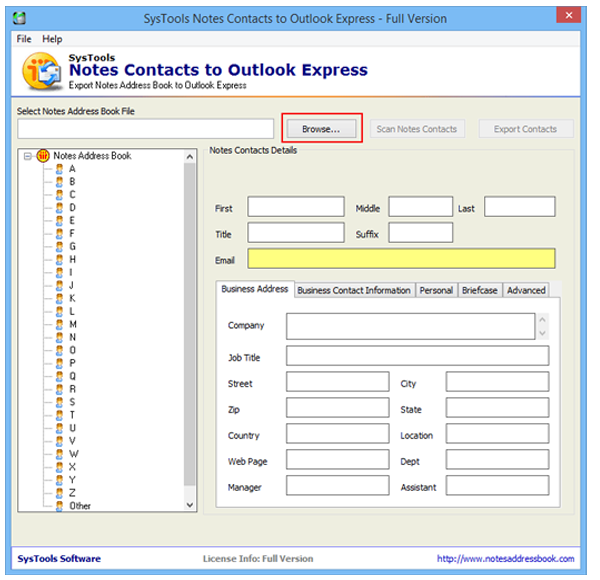This screenshot has width=600, height=580.
Task: Select letter R in the address tree
Action: coord(72,389)
